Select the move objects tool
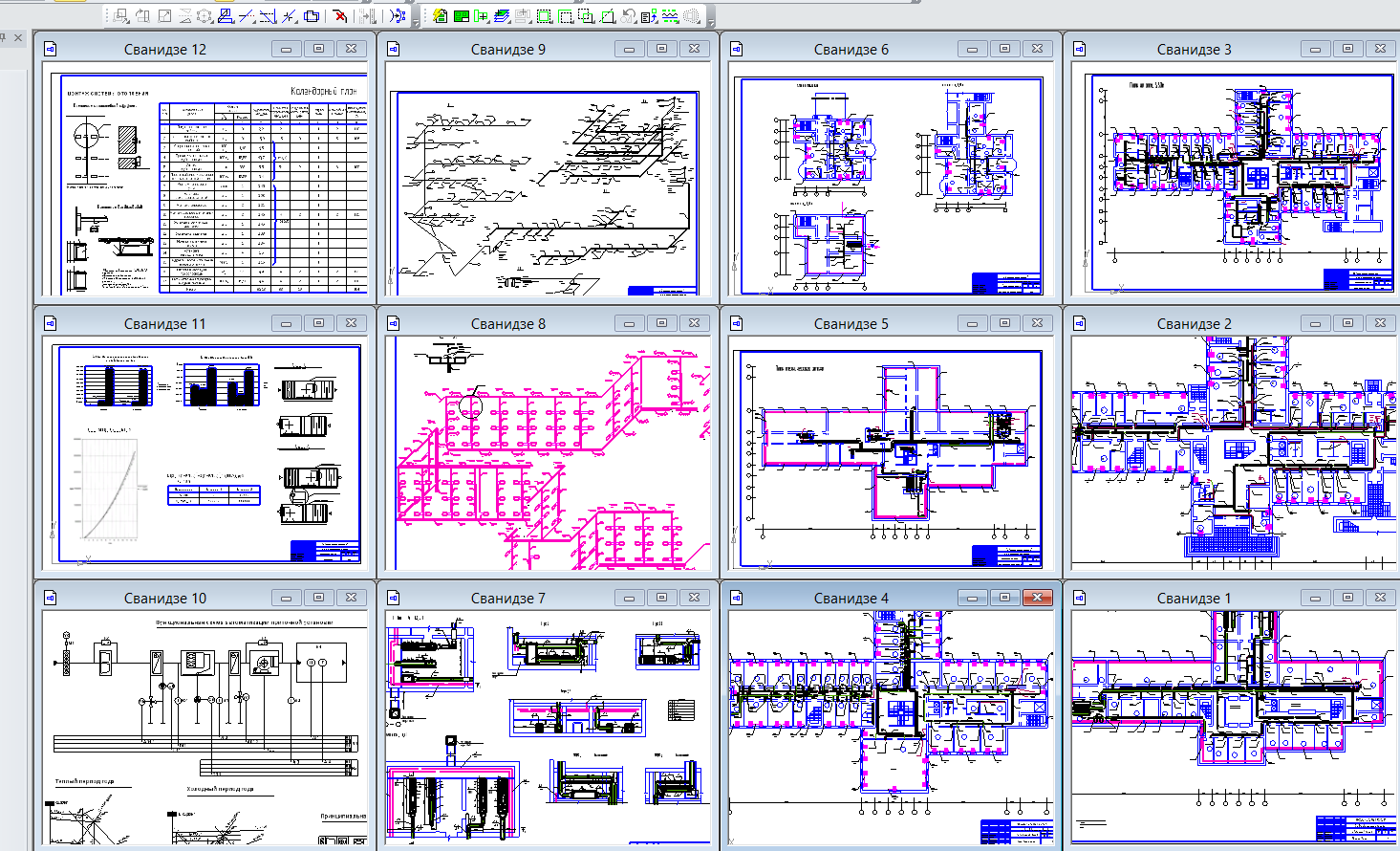 point(120,16)
